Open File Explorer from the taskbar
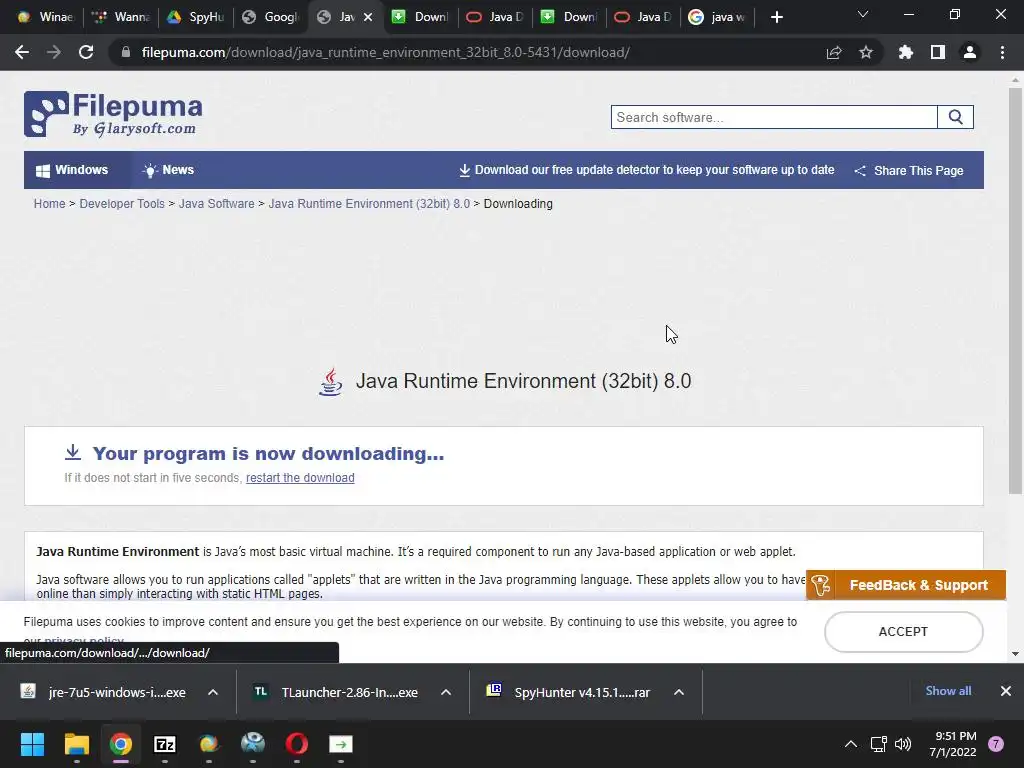This screenshot has height=768, width=1024. (x=76, y=744)
